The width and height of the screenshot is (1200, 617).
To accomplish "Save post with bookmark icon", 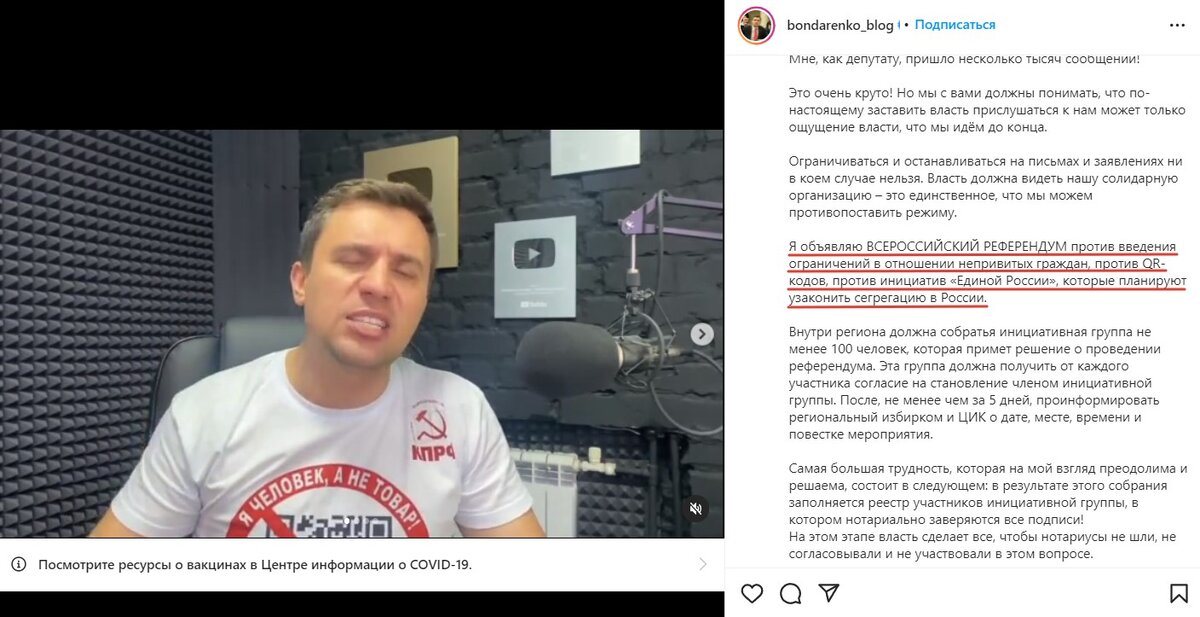I will coord(1179,594).
